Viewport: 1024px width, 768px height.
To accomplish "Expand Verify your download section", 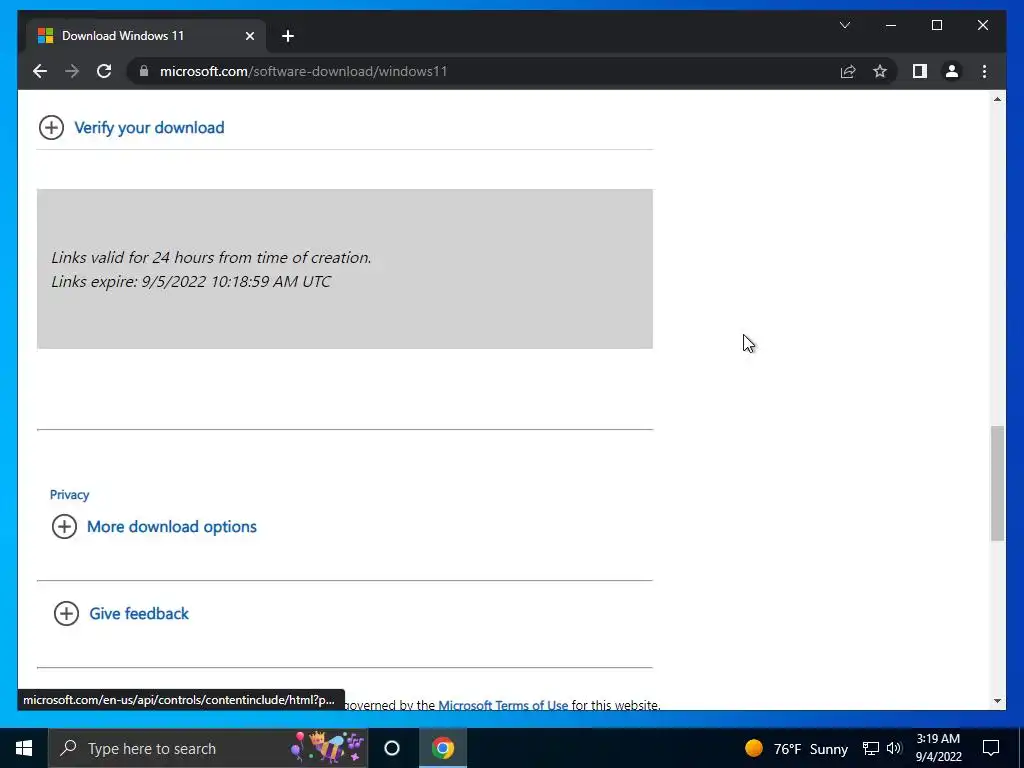I will coord(149,127).
